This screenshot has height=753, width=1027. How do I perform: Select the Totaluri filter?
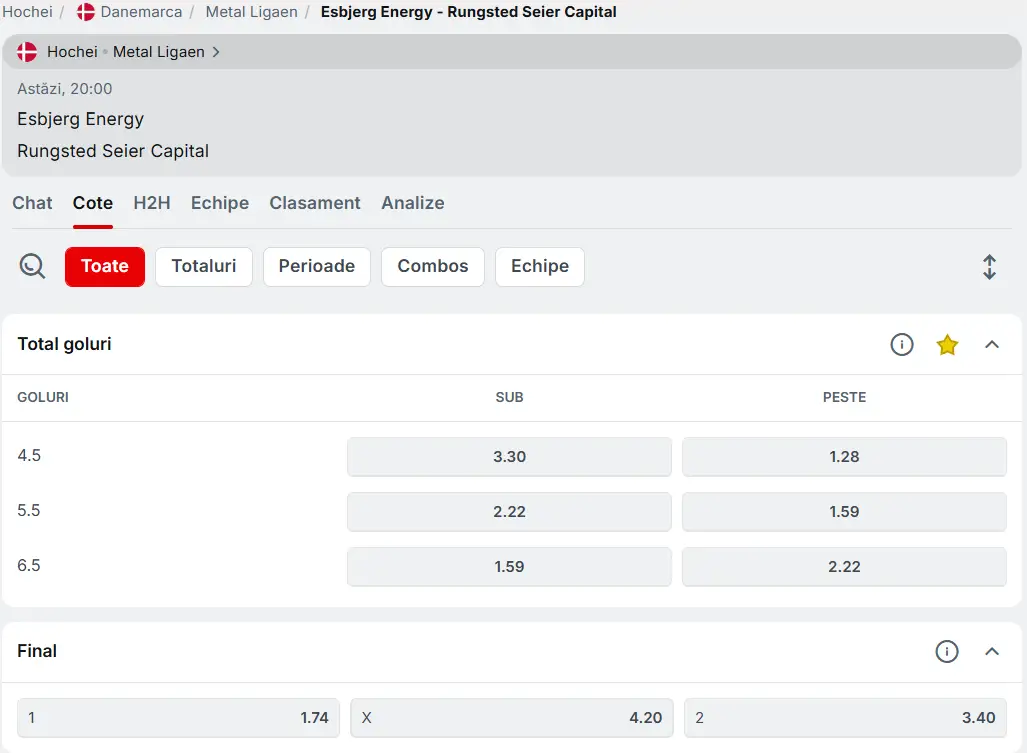[x=204, y=266]
